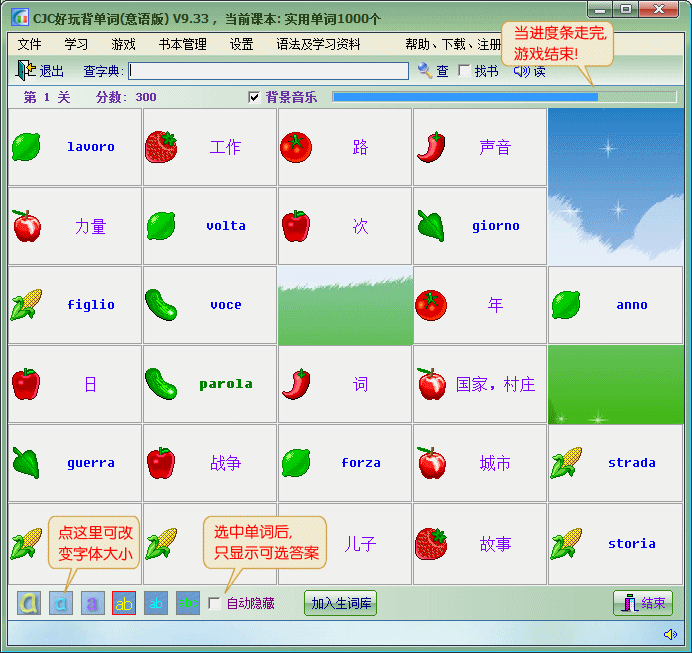Uncheck the 背景音乐 background music checkbox
Image resolution: width=692 pixels, height=653 pixels.
pyautogui.click(x=254, y=97)
